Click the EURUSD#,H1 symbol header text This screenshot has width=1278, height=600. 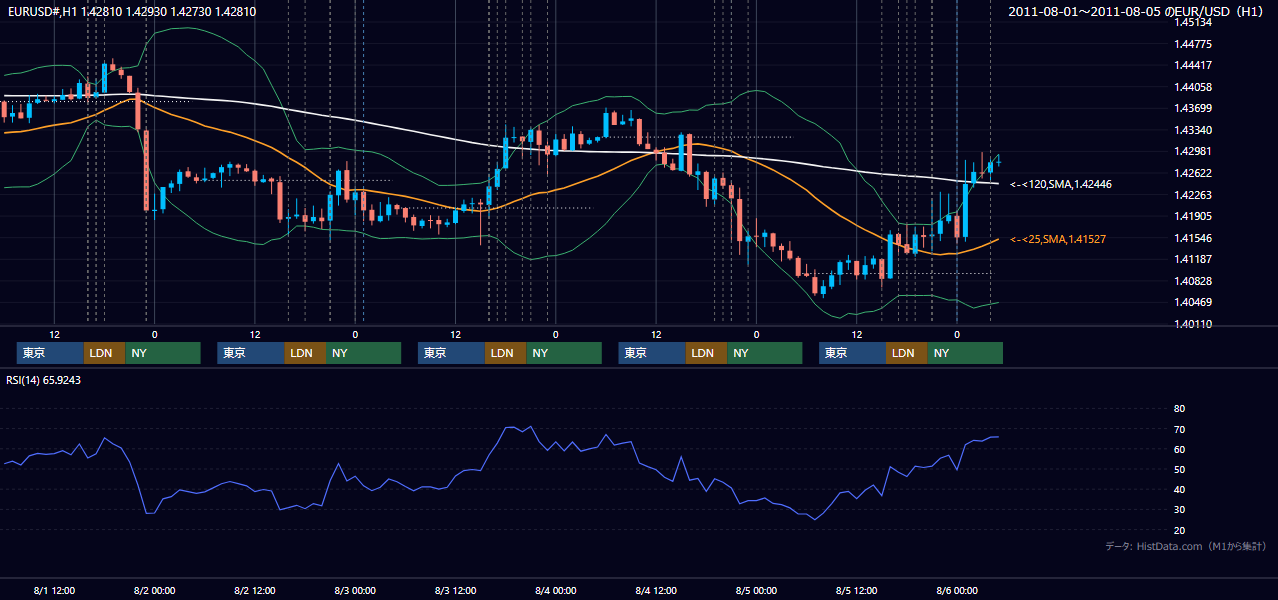coord(132,11)
